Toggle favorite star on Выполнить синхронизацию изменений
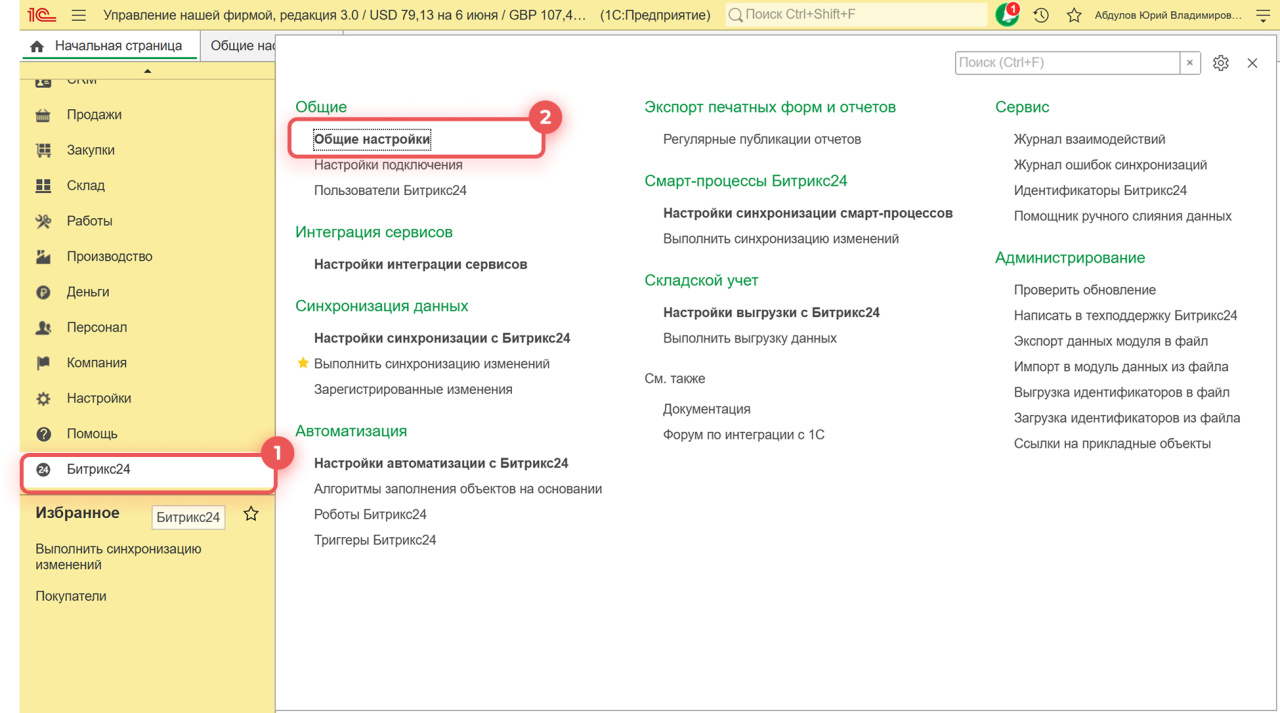The width and height of the screenshot is (1280, 713). pyautogui.click(x=303, y=364)
